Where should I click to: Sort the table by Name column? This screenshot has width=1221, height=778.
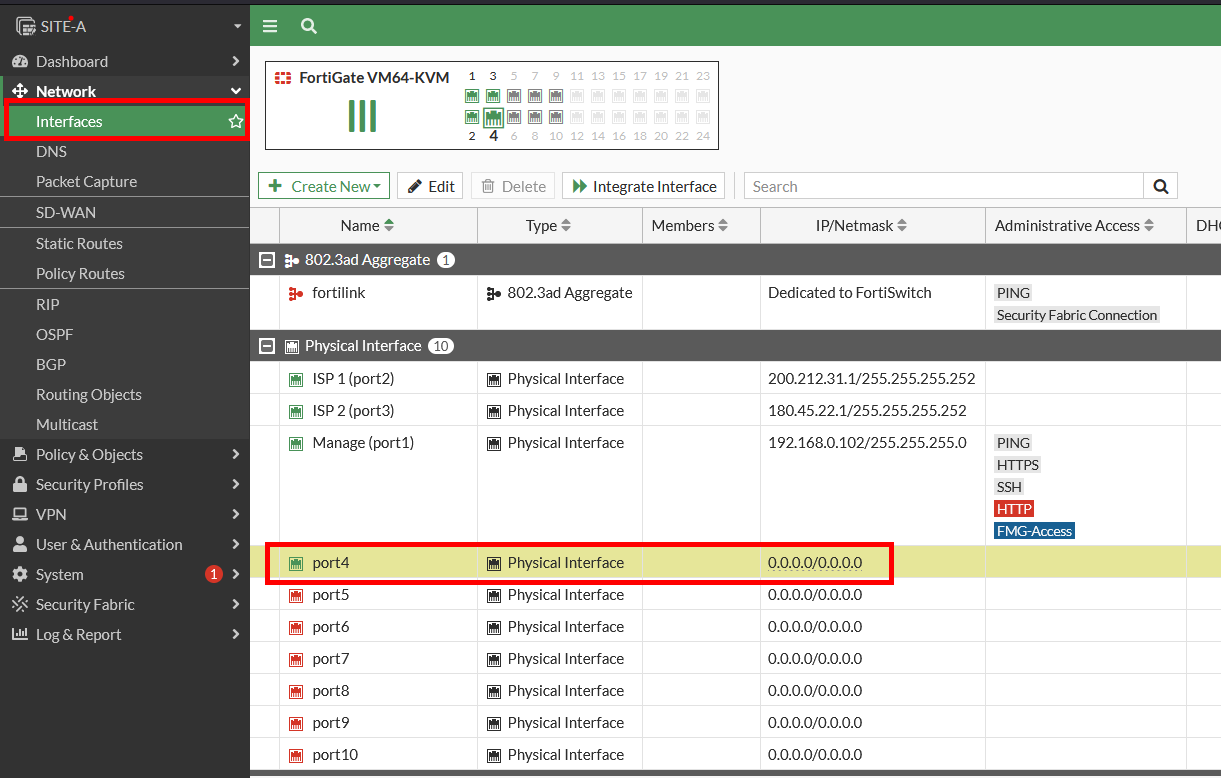pos(367,226)
